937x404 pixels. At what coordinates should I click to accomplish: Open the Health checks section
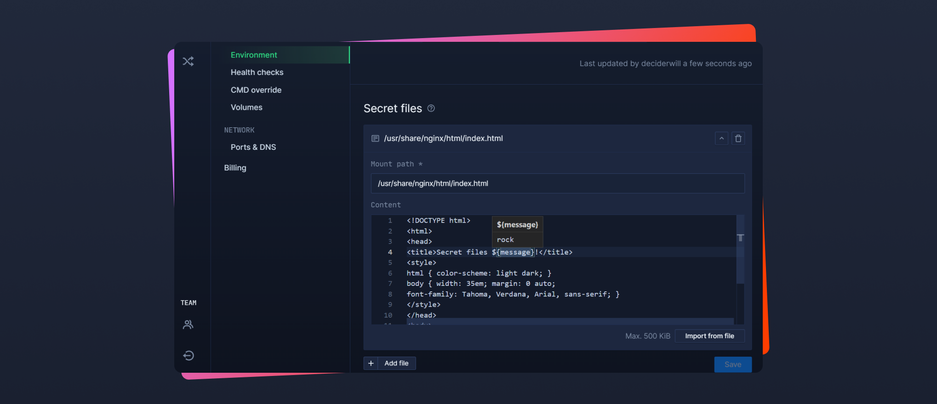click(x=257, y=72)
